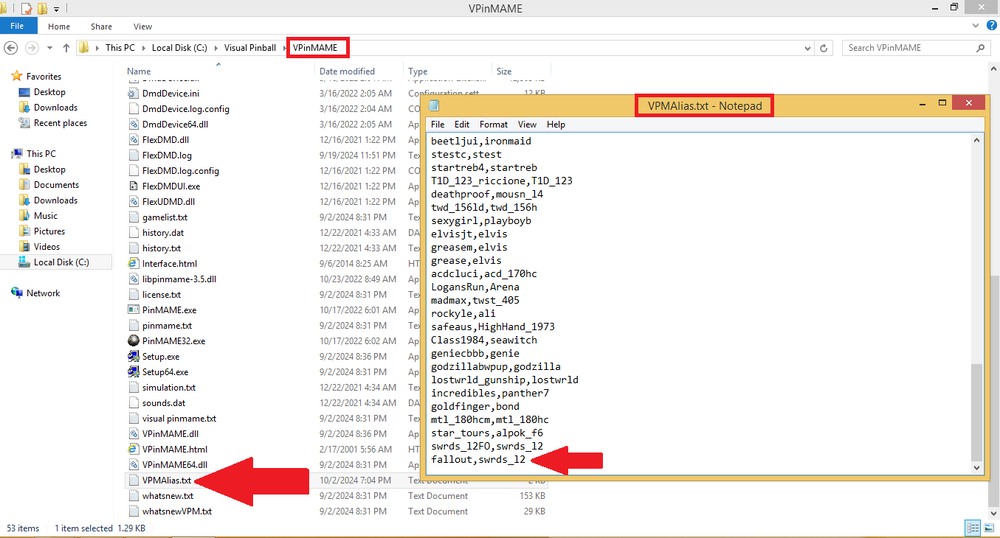Select the FlexDMD.dll file icon
The height and width of the screenshot is (538, 1000).
point(133,140)
